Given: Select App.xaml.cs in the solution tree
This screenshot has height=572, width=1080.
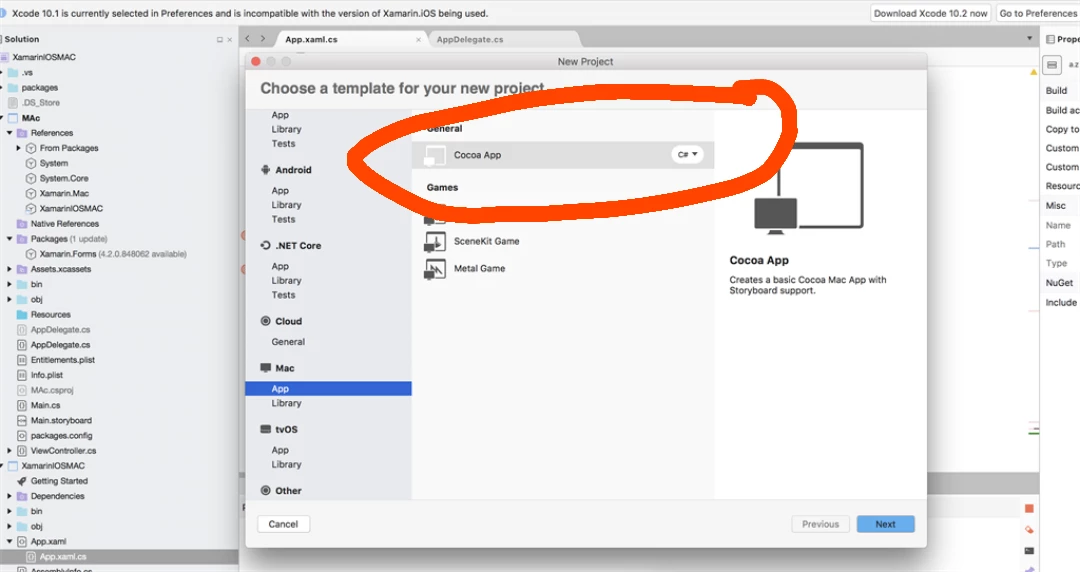Looking at the screenshot, I should [63, 557].
